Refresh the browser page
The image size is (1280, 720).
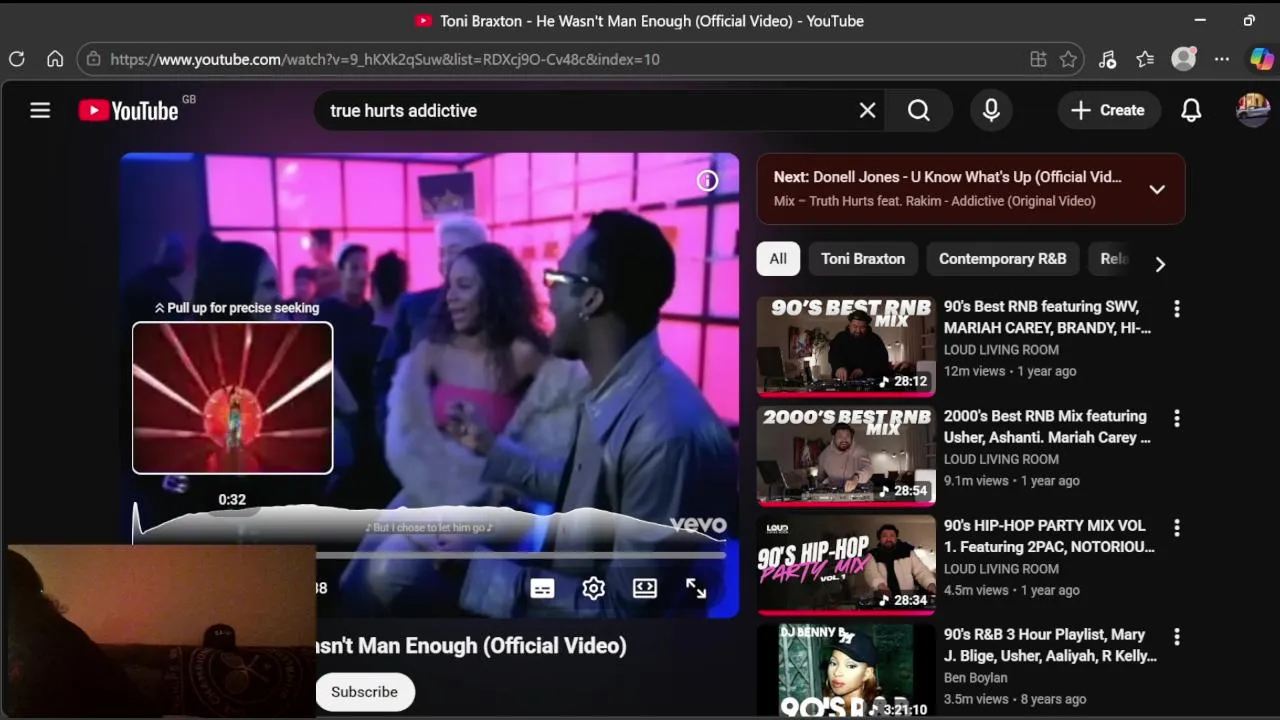coord(17,59)
